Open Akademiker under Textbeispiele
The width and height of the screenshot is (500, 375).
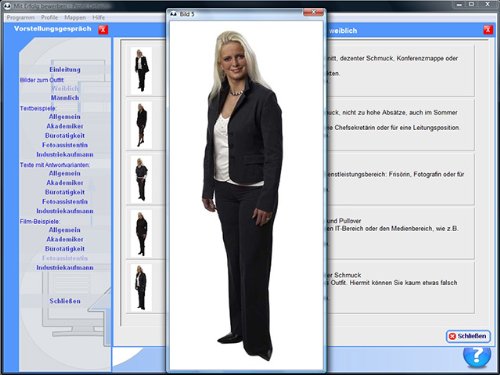65,126
